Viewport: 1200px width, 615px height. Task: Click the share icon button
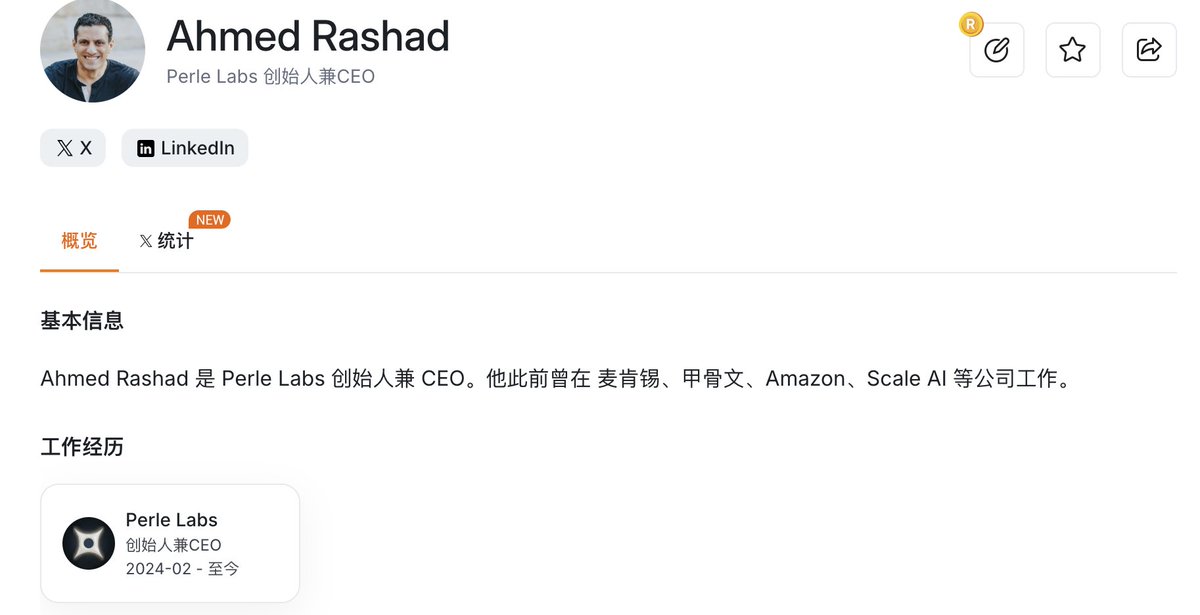coord(1149,50)
